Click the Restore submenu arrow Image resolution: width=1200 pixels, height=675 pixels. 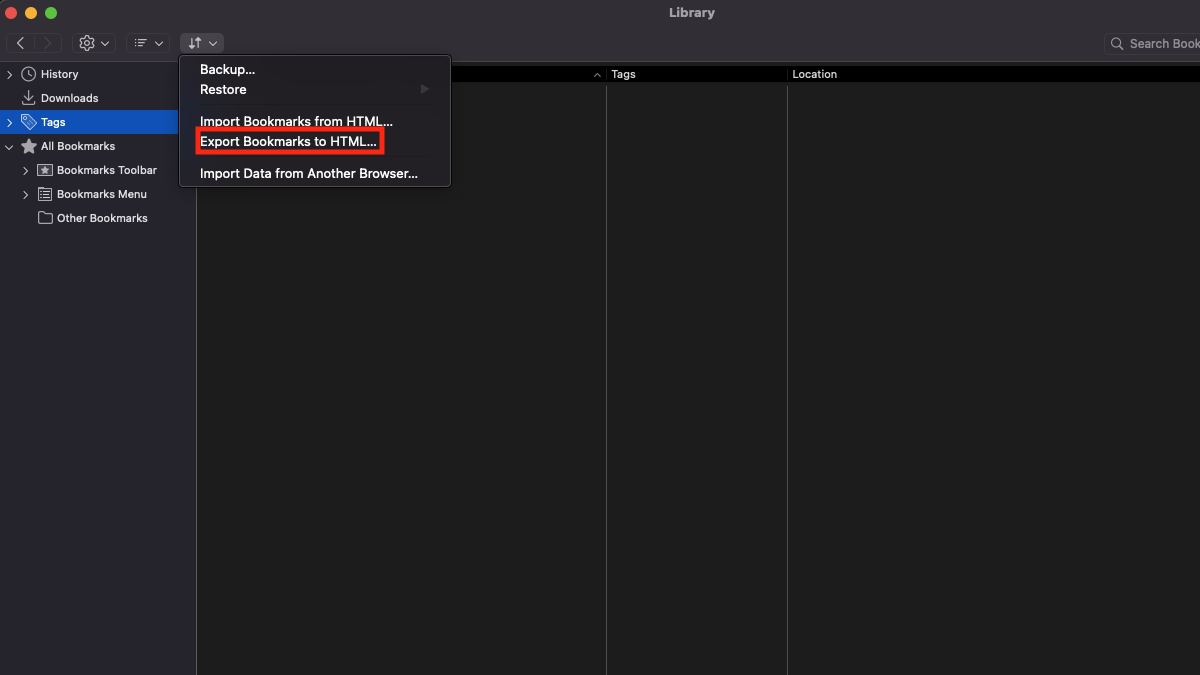pos(424,90)
